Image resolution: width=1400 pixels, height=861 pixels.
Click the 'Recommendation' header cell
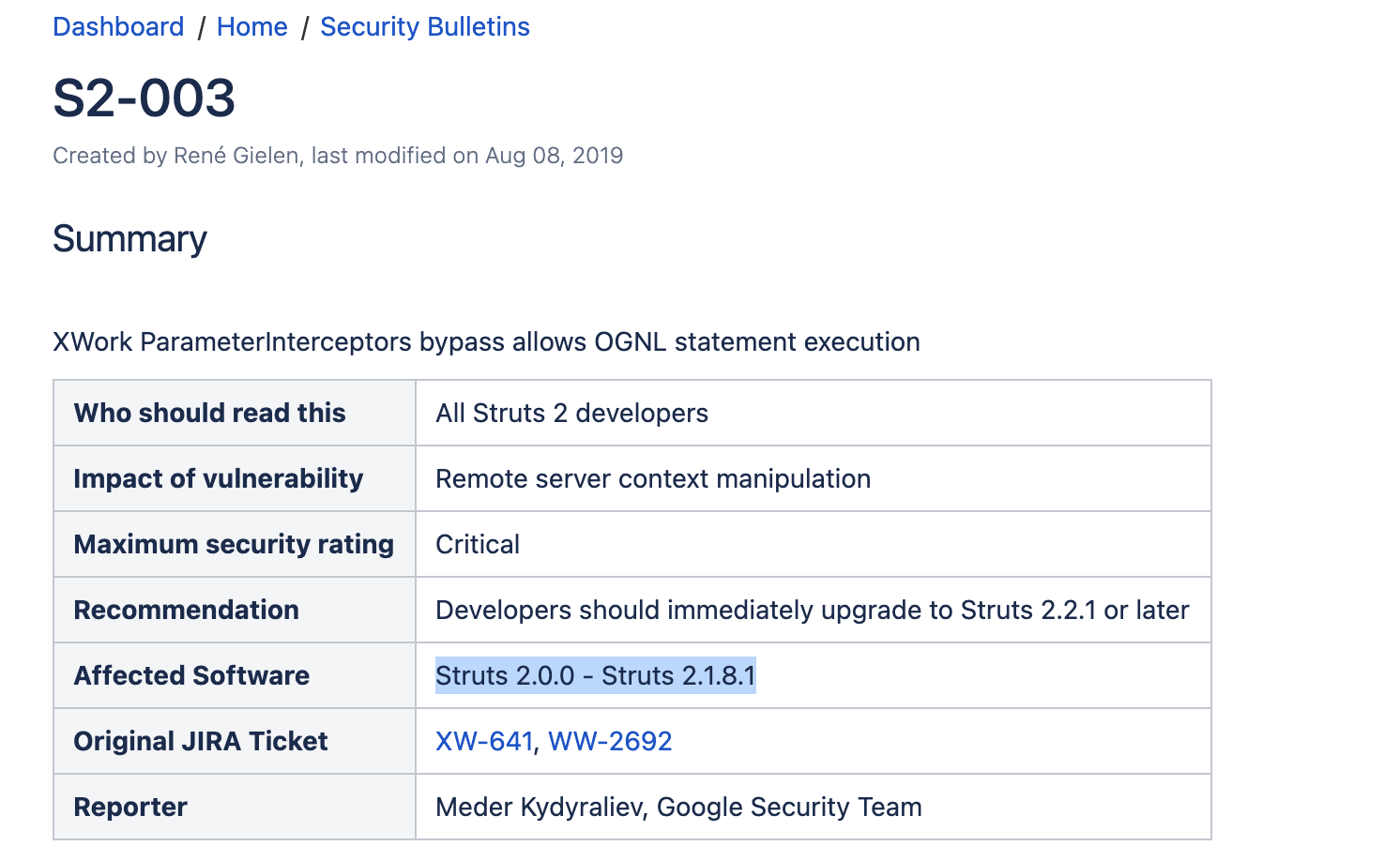tap(235, 610)
